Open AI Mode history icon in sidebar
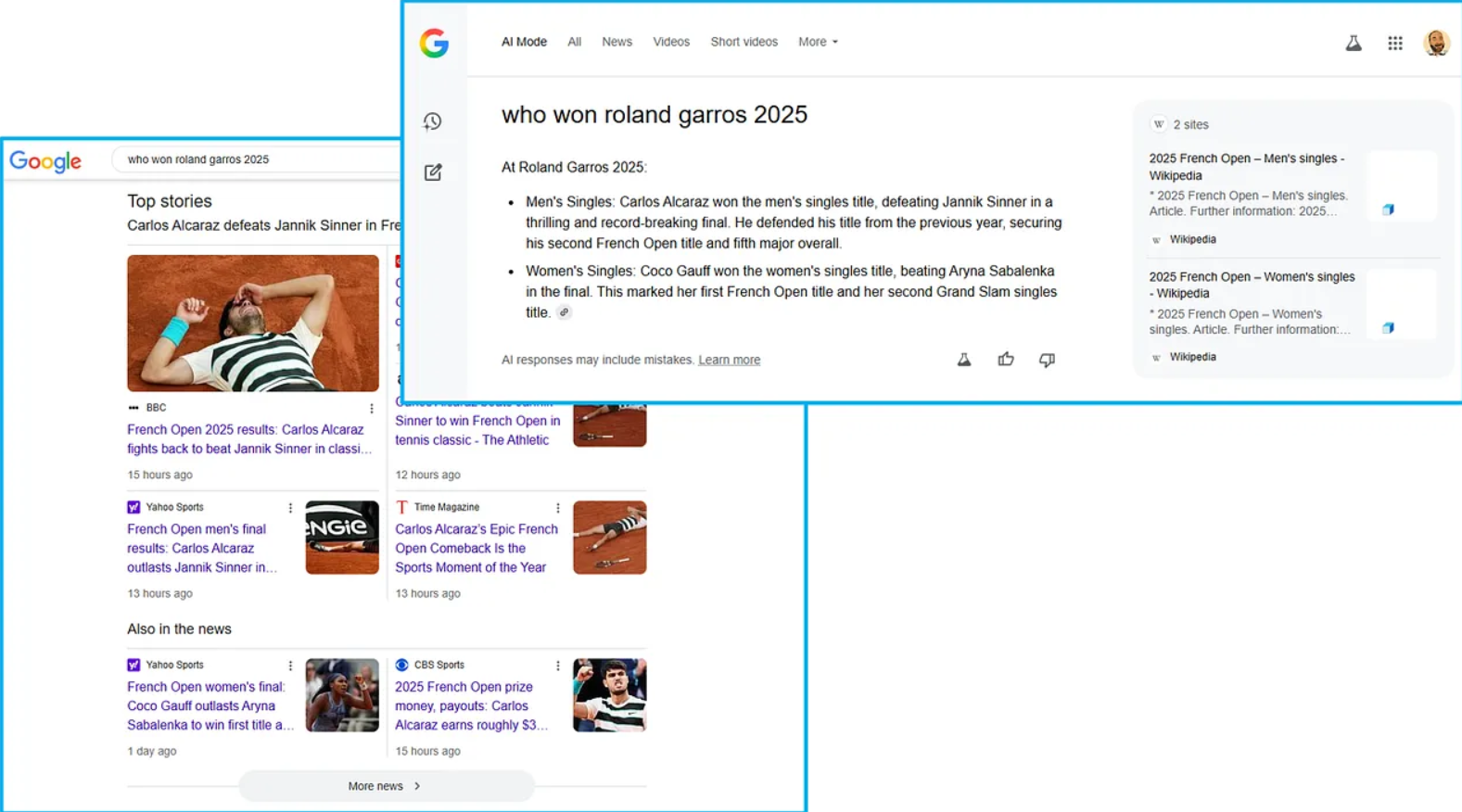 432,121
